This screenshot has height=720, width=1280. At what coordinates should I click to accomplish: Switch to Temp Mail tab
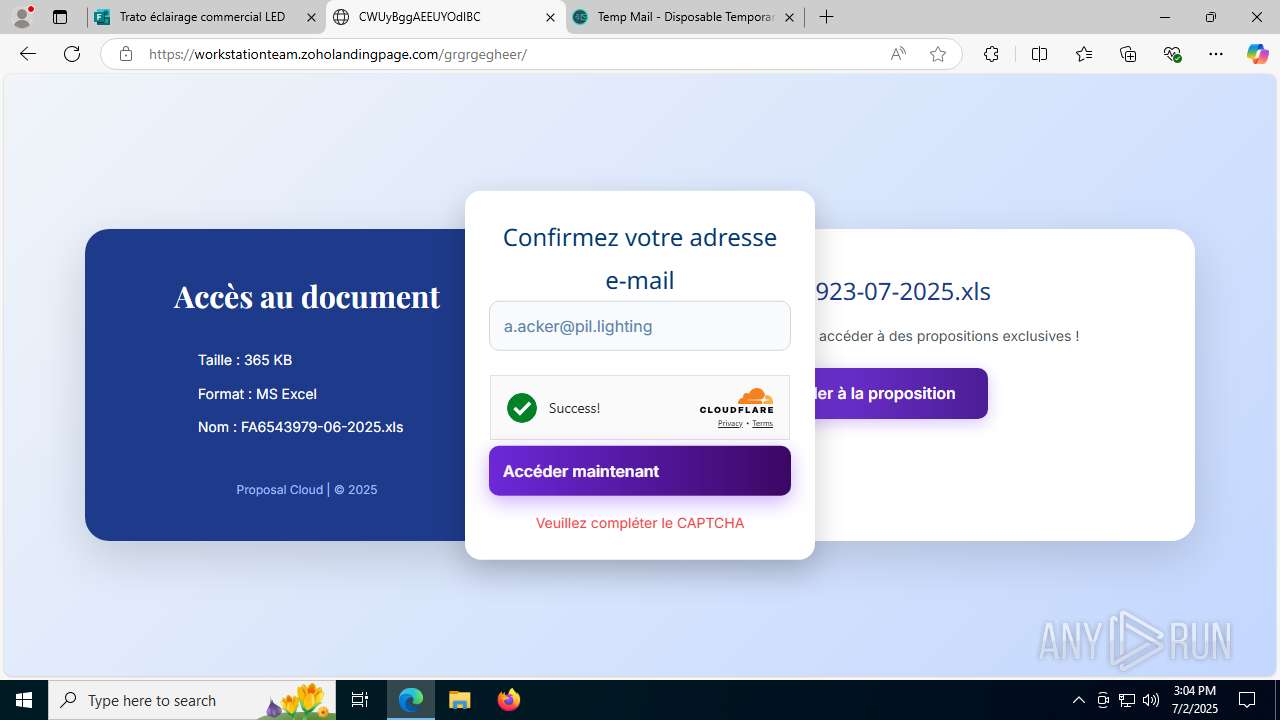click(x=686, y=17)
